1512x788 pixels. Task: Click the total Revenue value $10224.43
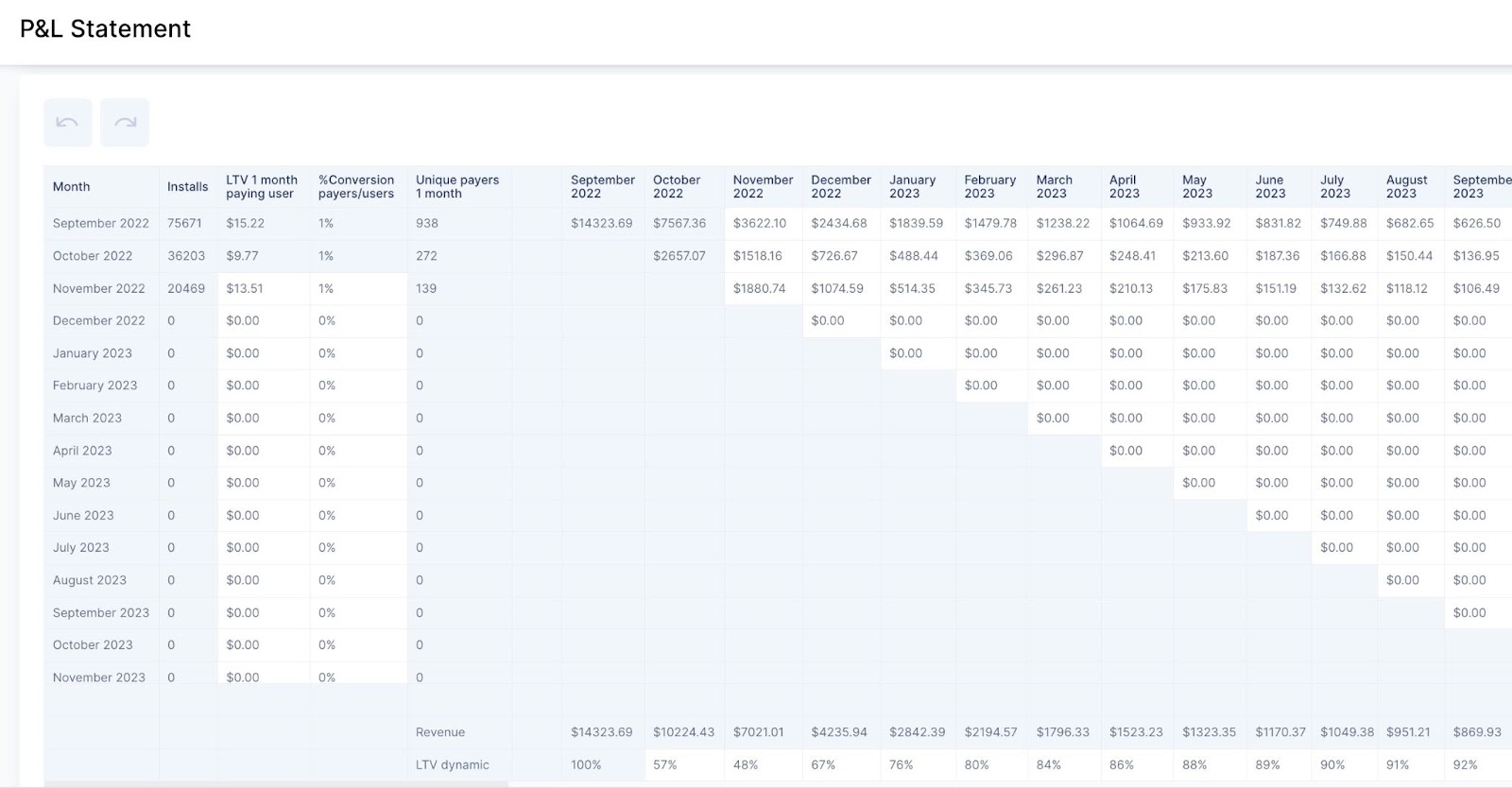[x=683, y=732]
